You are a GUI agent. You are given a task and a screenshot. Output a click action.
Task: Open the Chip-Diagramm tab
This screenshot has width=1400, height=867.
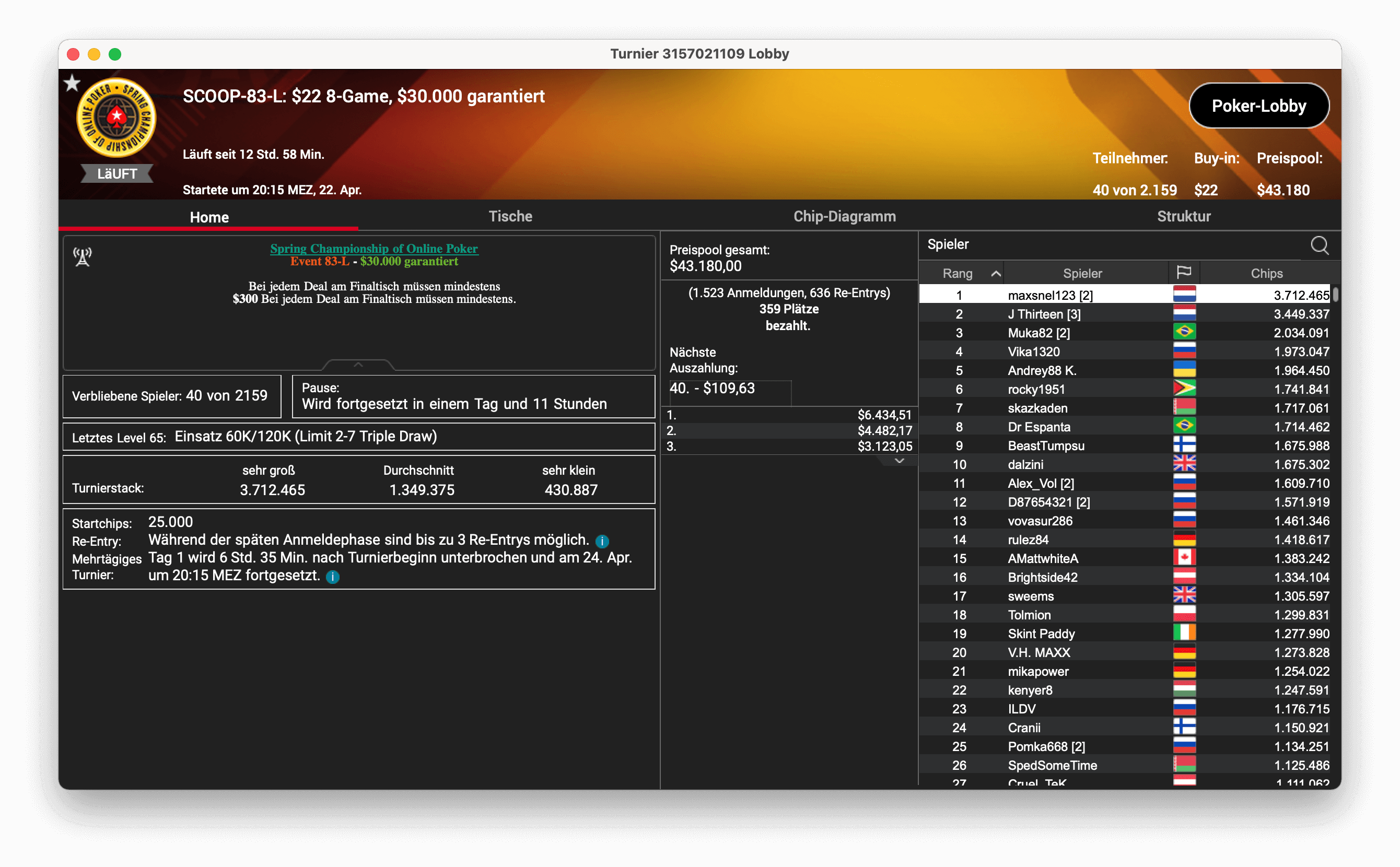pyautogui.click(x=844, y=216)
